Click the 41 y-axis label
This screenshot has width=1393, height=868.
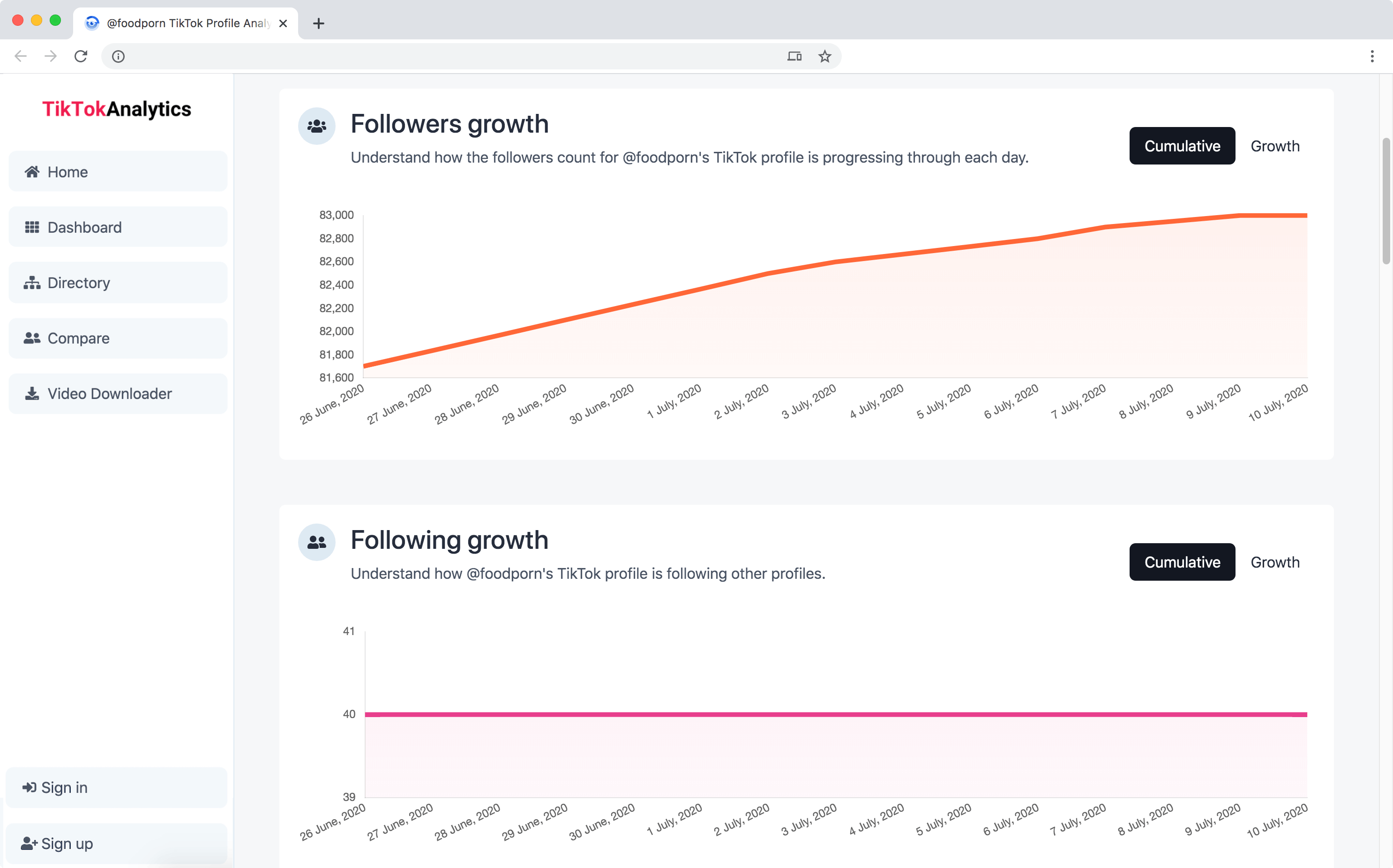pos(349,631)
